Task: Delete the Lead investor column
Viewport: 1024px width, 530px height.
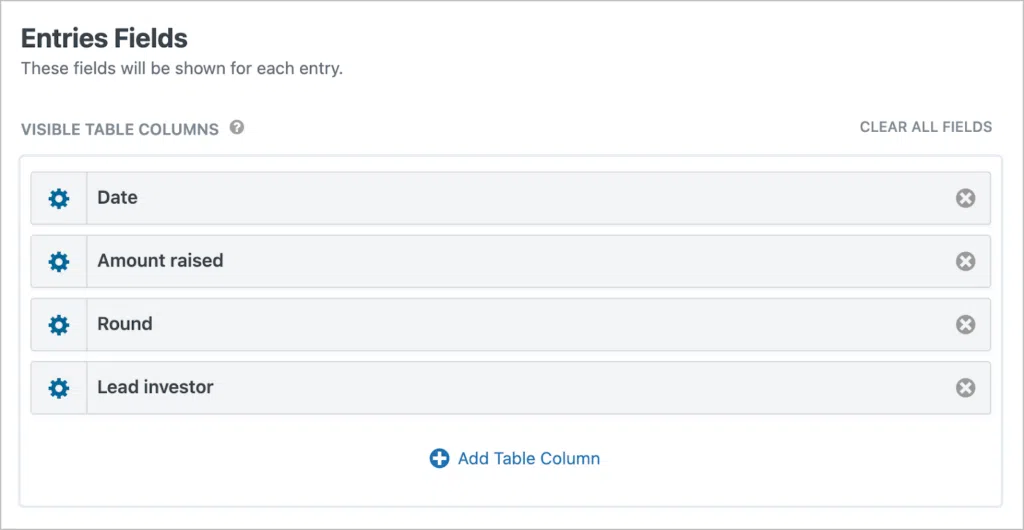Action: click(x=965, y=387)
